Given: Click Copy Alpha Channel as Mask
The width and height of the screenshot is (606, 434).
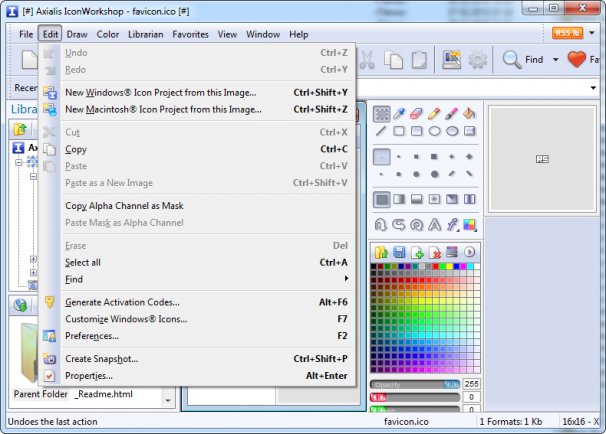Looking at the screenshot, I should click(x=197, y=206).
